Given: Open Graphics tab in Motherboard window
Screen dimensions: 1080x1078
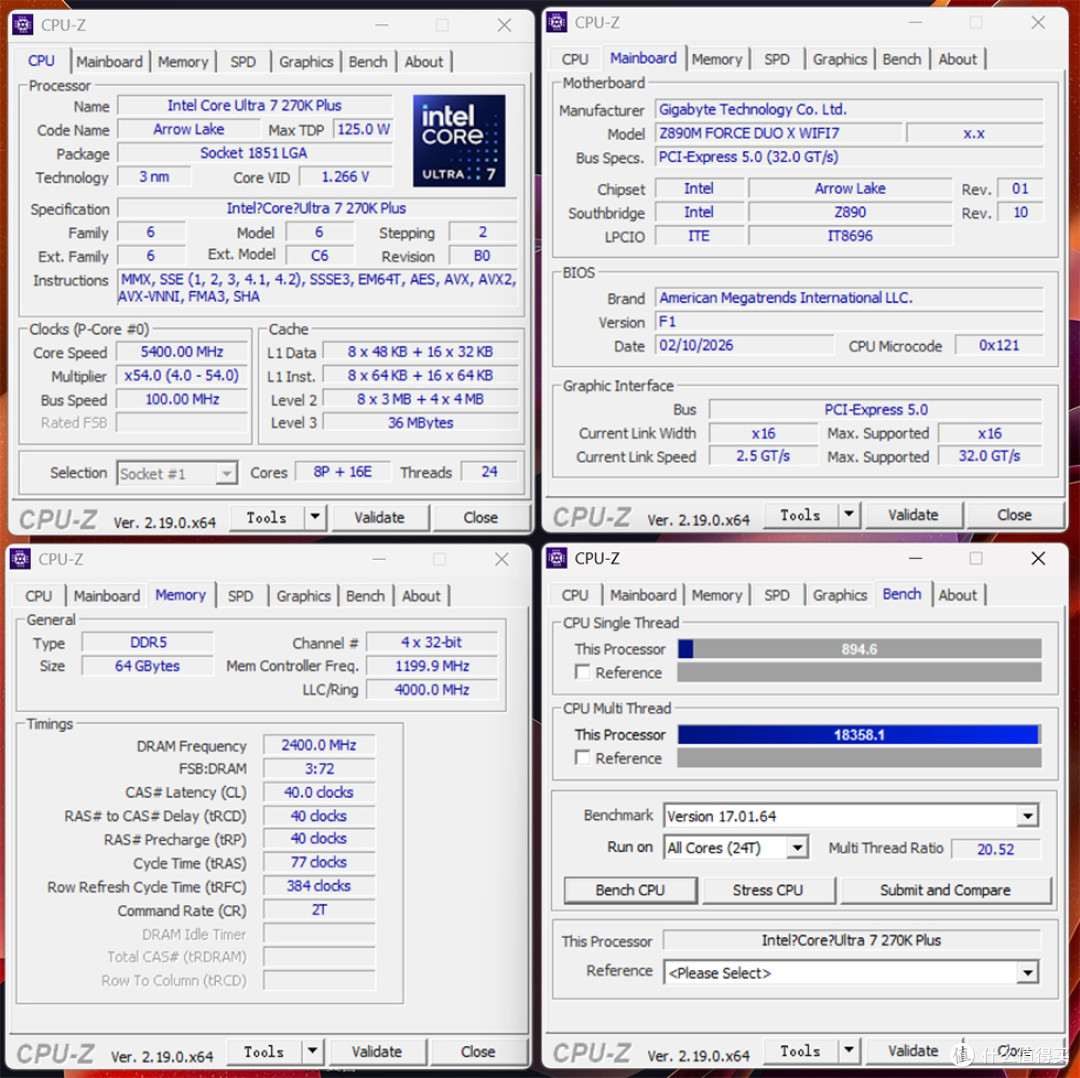Looking at the screenshot, I should pyautogui.click(x=839, y=59).
